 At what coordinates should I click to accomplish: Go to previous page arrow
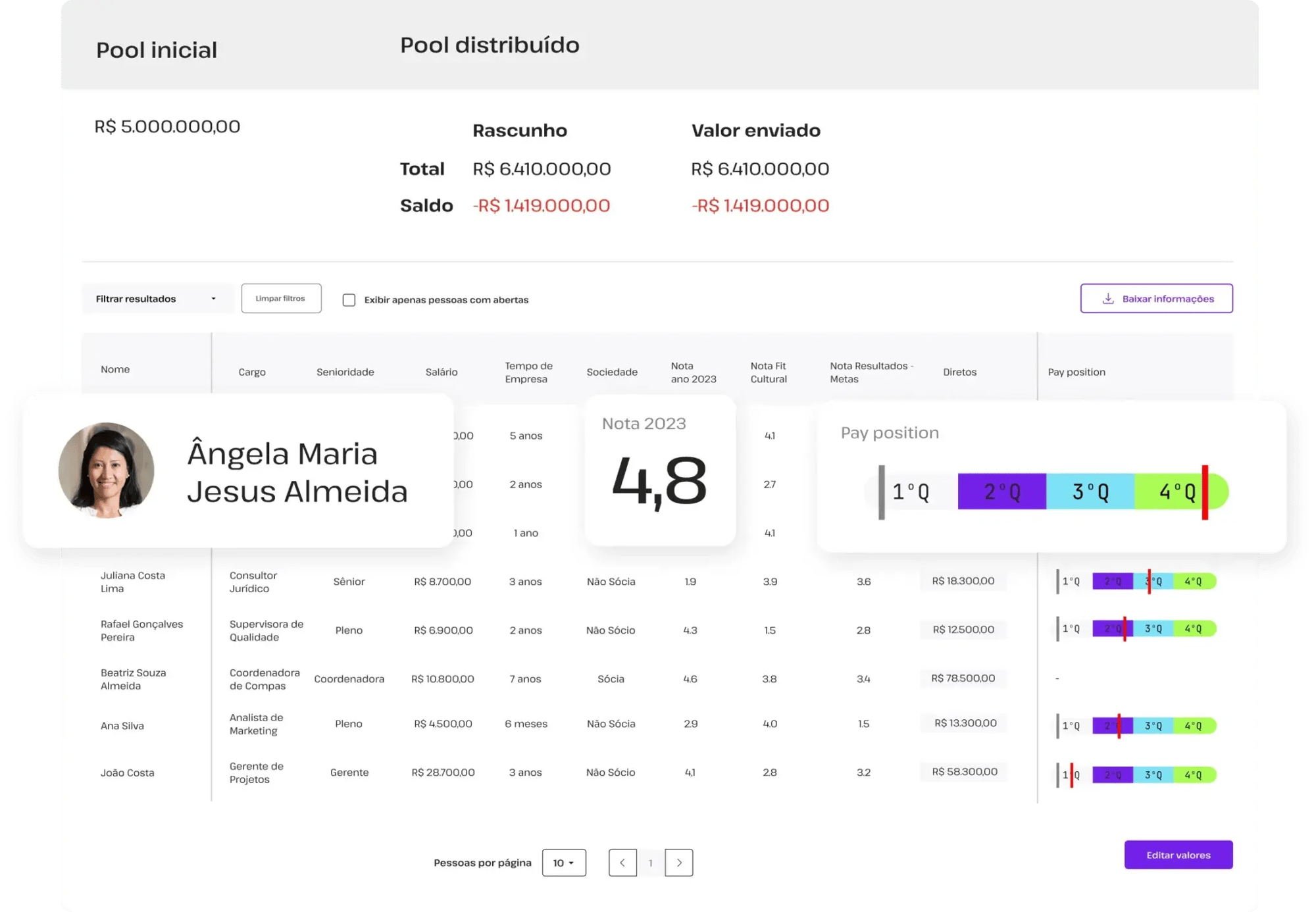pyautogui.click(x=622, y=863)
